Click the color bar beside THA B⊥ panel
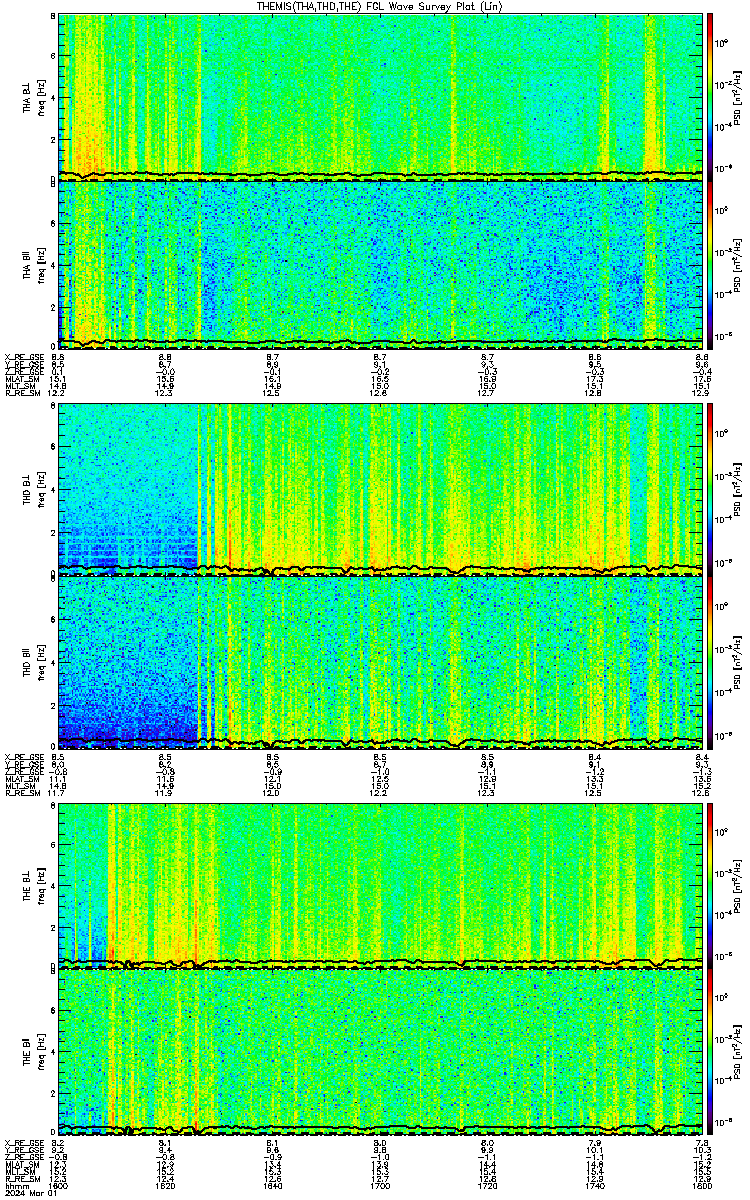This screenshot has width=750, height=1200. 710,97
